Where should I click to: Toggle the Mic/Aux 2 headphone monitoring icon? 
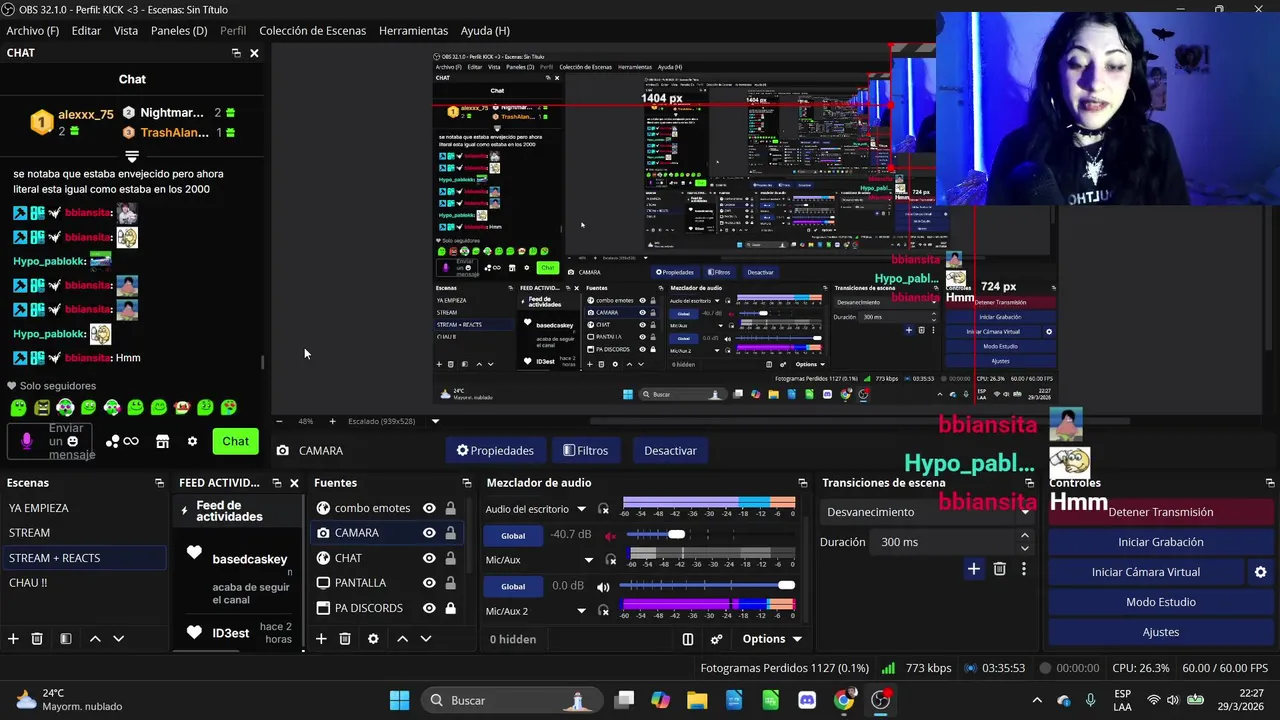click(x=603, y=612)
